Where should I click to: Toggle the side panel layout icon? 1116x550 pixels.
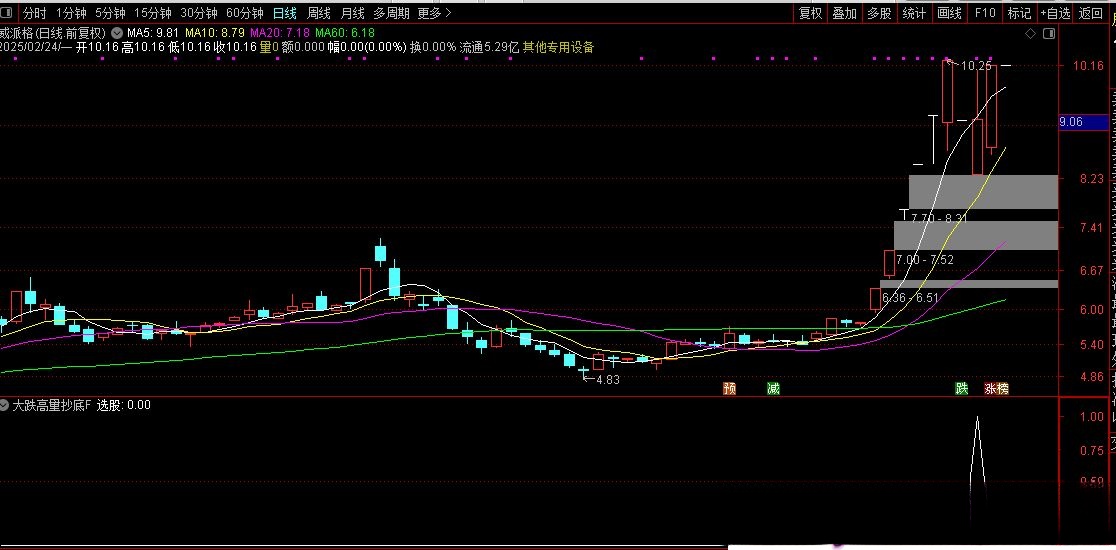tap(1045, 34)
